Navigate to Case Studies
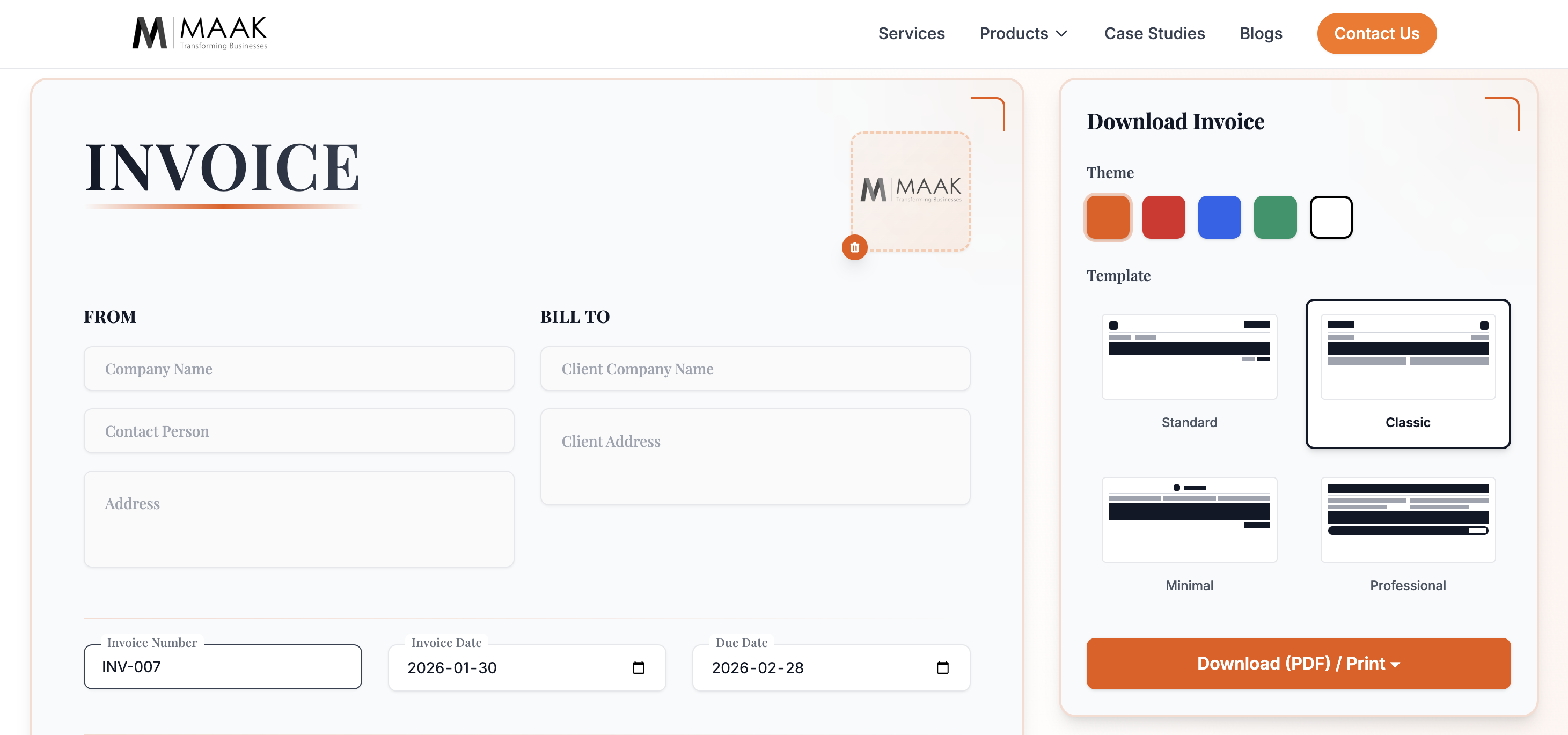The width and height of the screenshot is (1568, 735). point(1154,33)
